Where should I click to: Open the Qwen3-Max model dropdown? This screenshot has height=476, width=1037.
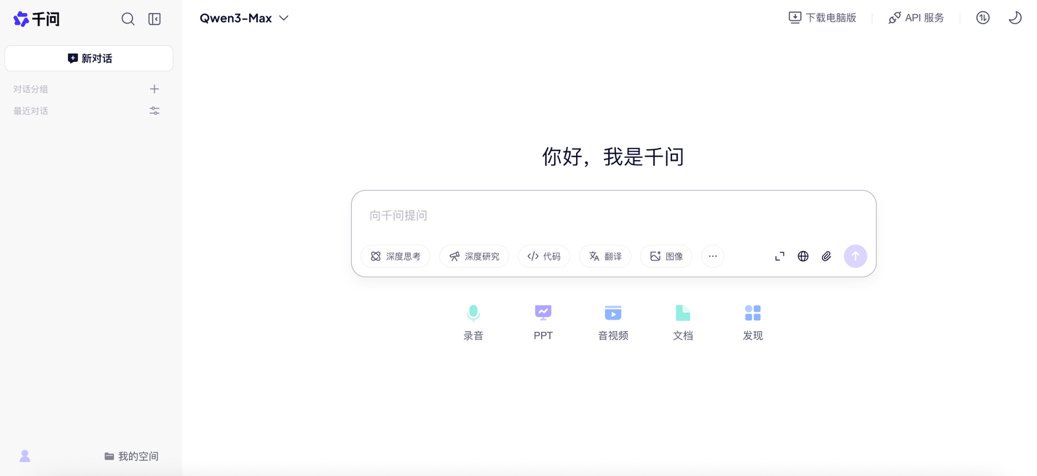coord(244,18)
